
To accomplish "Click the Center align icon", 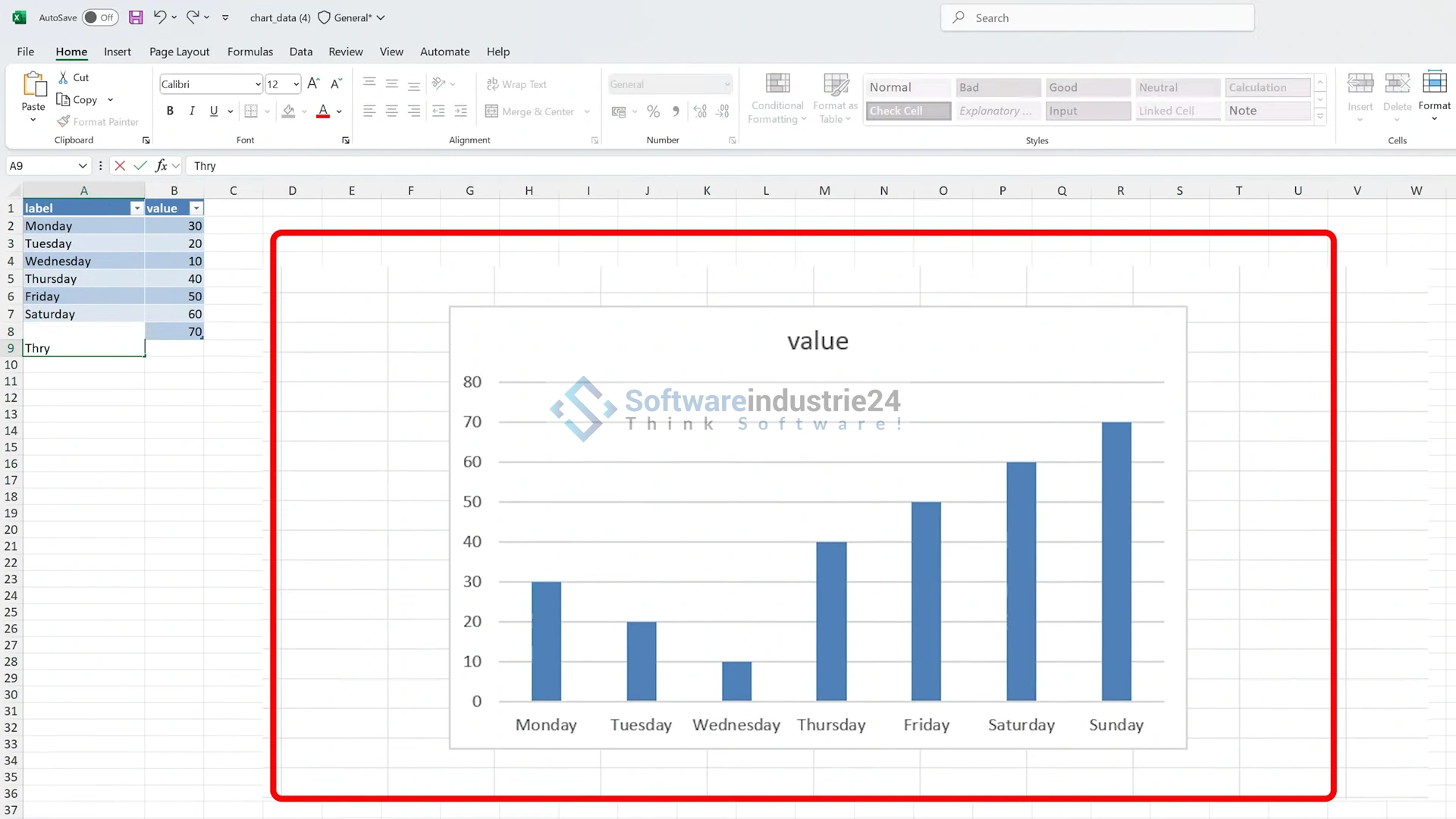I will (392, 111).
